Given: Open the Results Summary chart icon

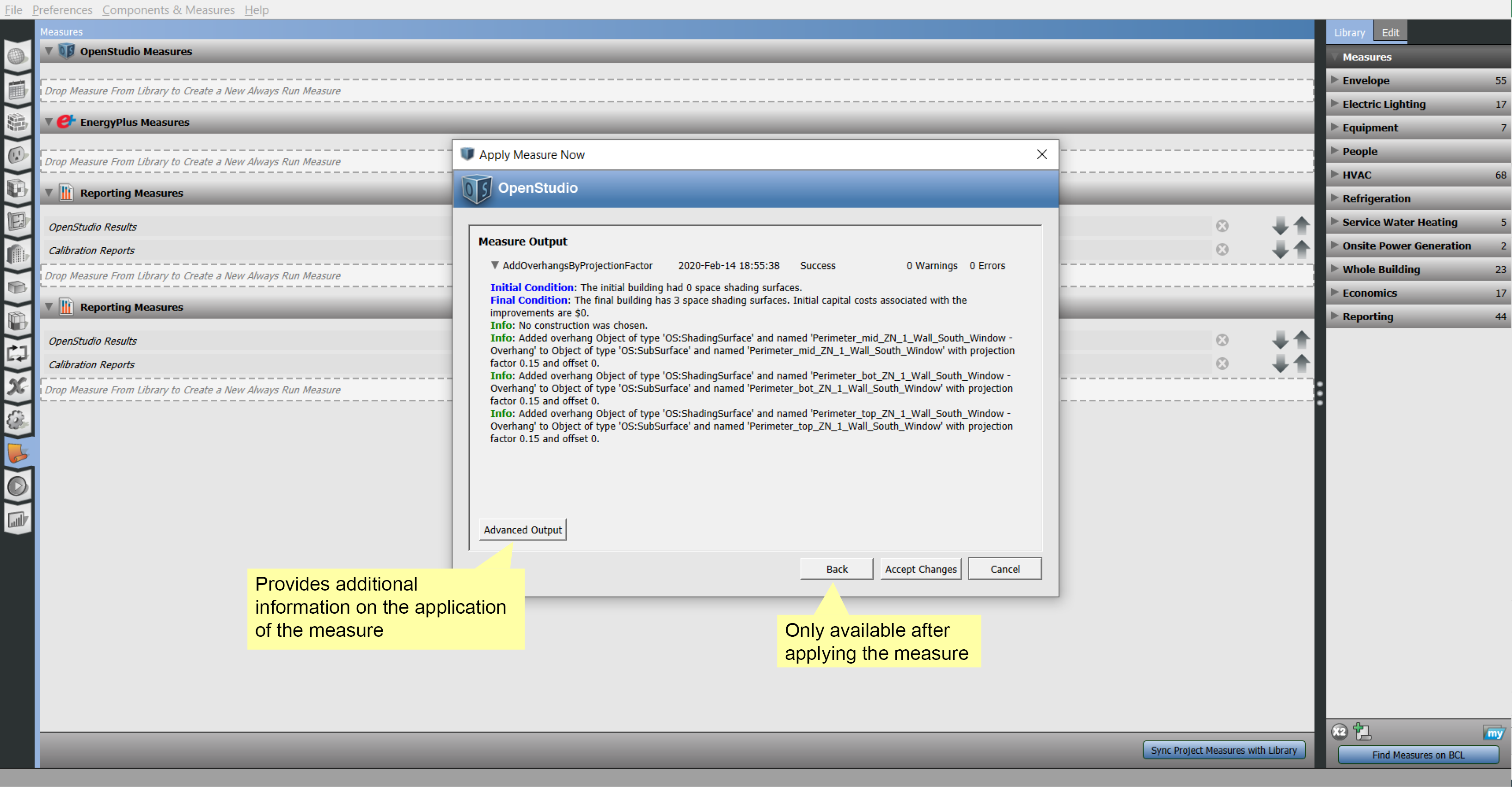Looking at the screenshot, I should point(18,519).
